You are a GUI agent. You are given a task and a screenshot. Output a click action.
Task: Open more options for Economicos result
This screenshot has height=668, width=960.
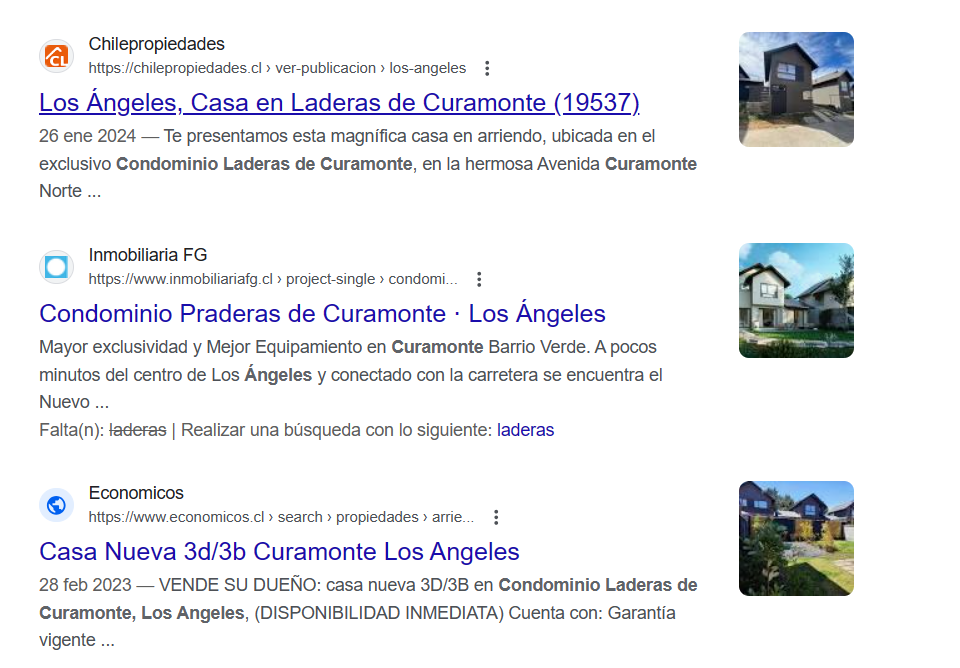coord(497,517)
